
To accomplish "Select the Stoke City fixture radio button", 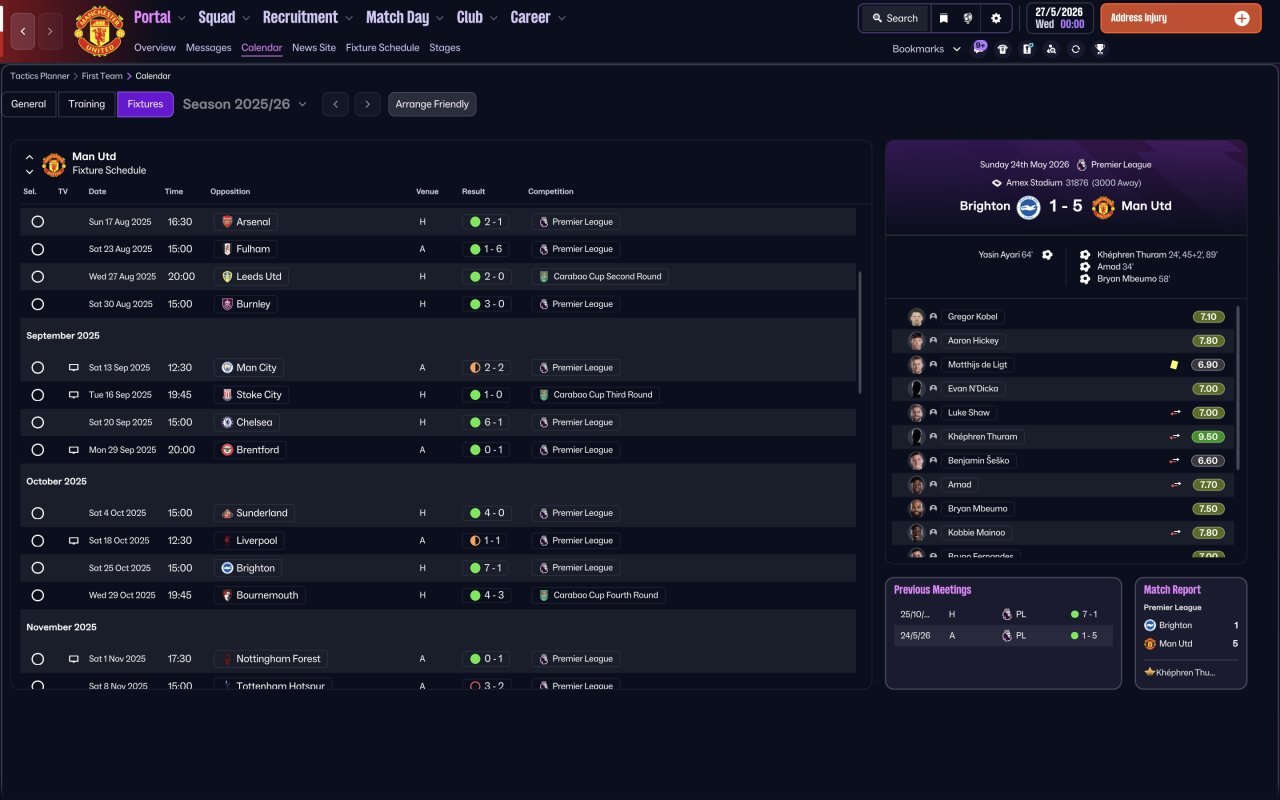I will tap(38, 395).
